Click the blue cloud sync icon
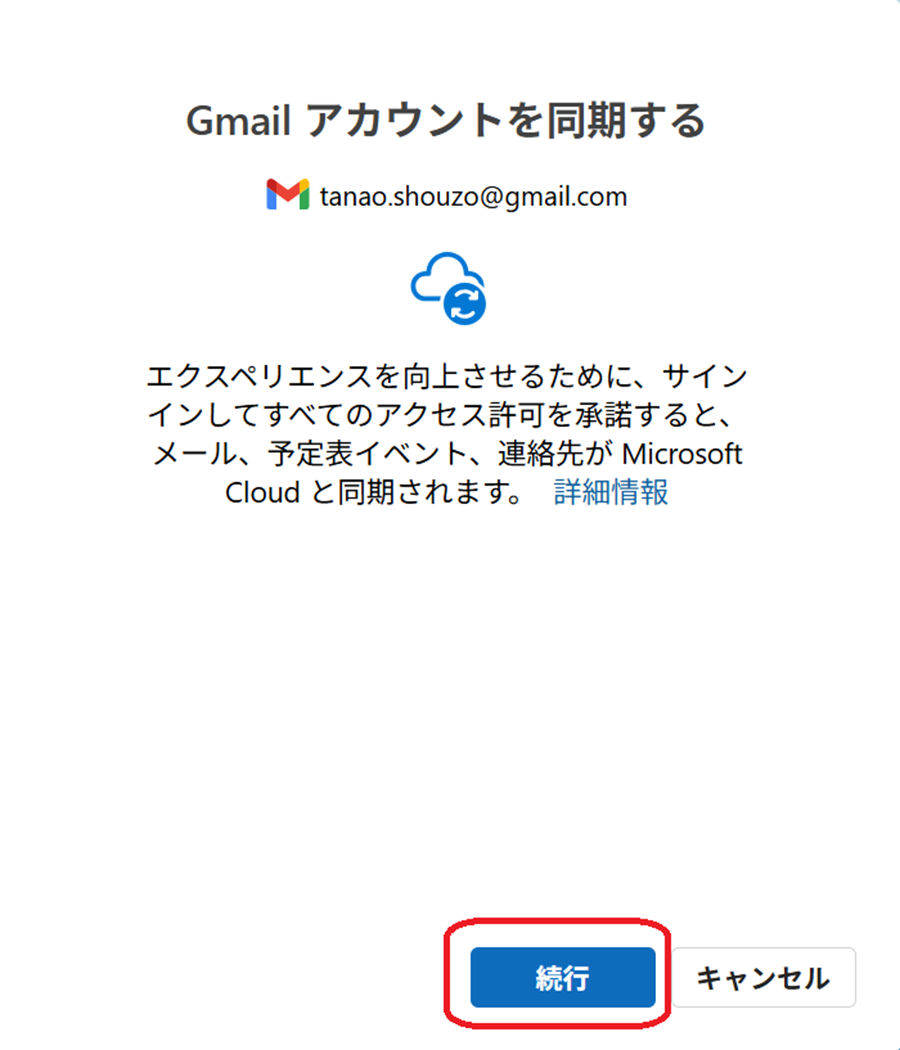 (x=448, y=288)
